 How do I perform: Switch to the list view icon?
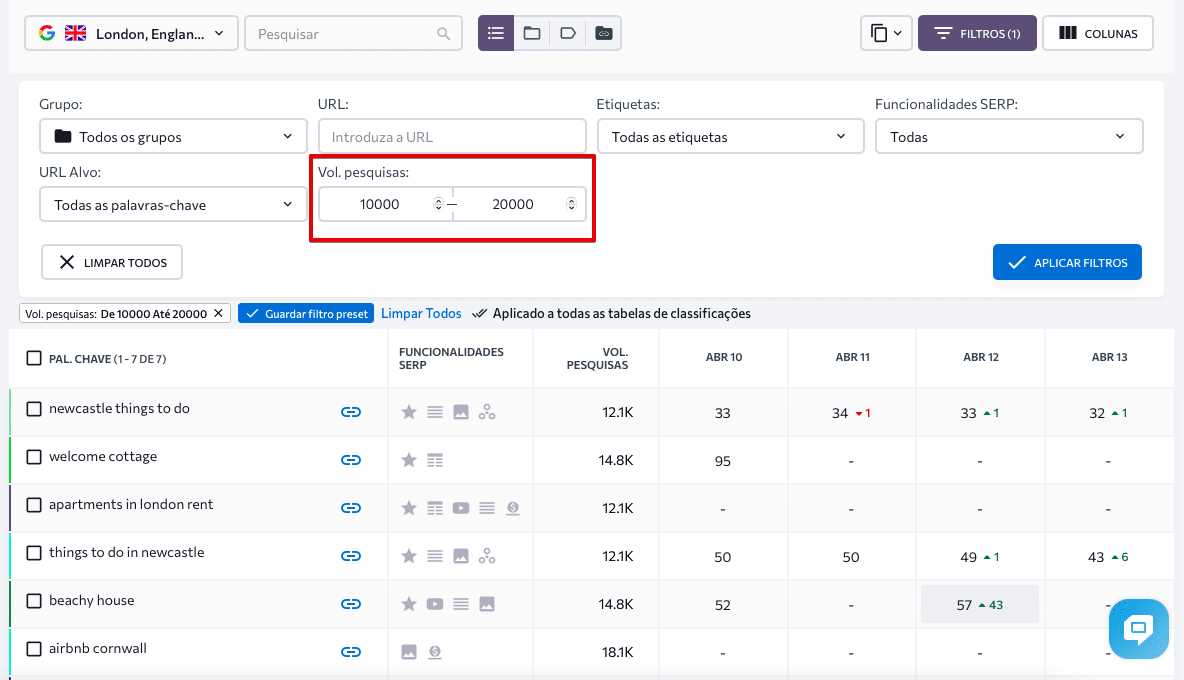496,33
